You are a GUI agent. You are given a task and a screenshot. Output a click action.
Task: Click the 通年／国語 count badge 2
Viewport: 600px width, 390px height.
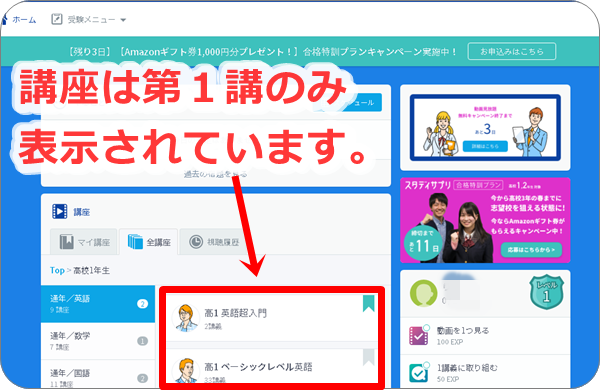click(x=142, y=379)
